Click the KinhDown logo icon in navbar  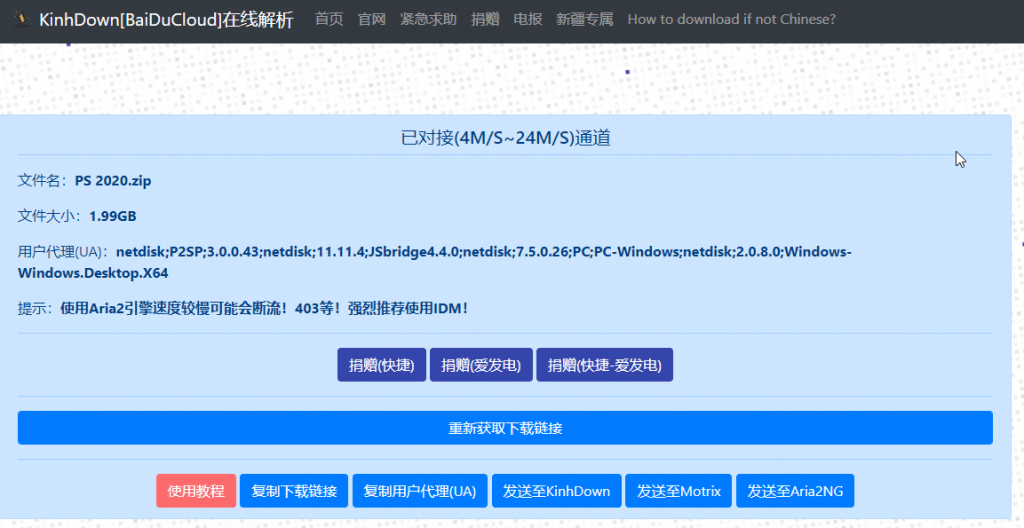tap(21, 20)
